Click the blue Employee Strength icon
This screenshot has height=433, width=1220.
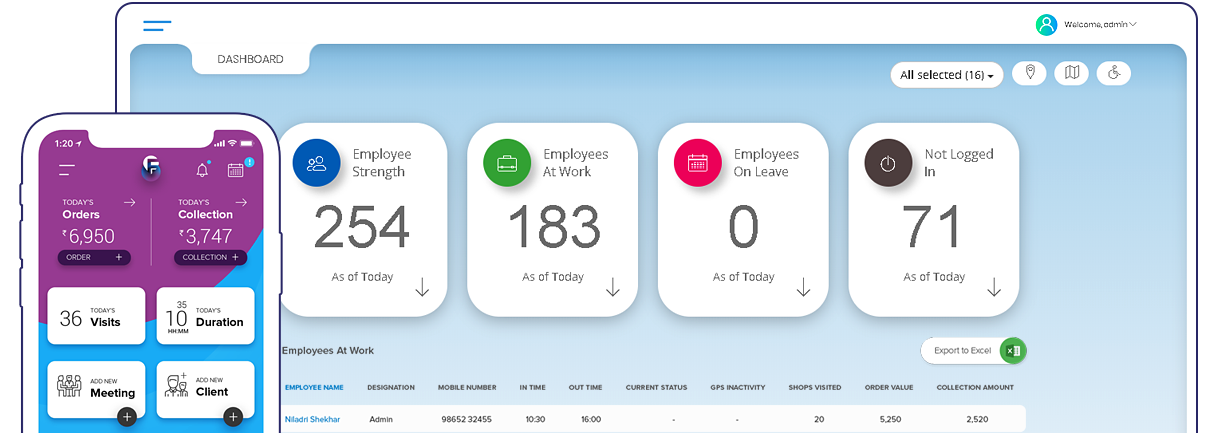pyautogui.click(x=317, y=163)
